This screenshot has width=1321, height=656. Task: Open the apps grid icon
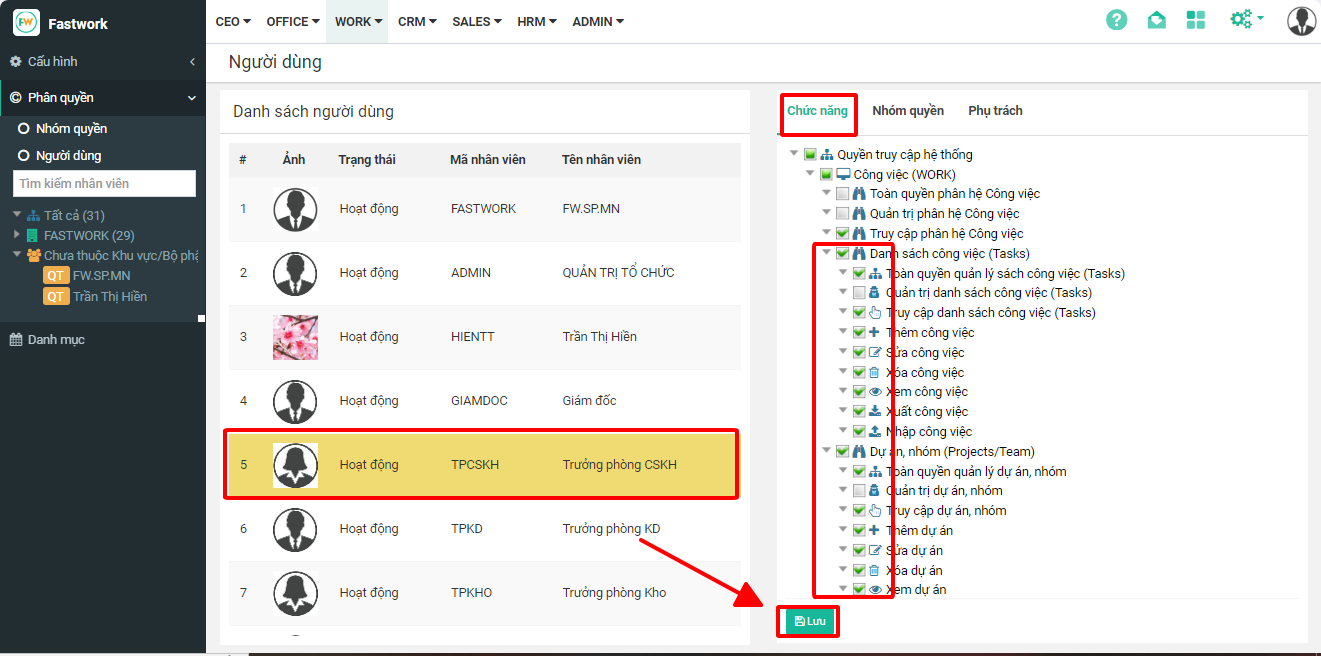point(1195,20)
